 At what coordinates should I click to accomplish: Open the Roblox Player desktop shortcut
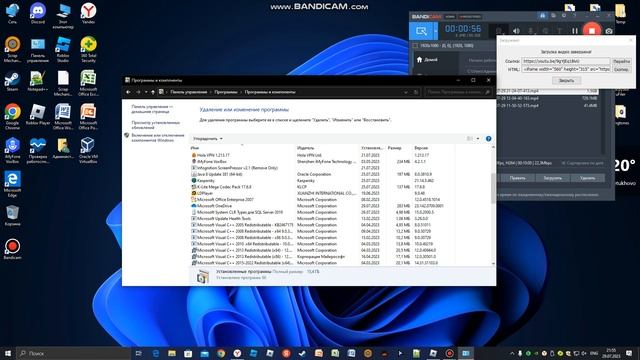pyautogui.click(x=38, y=114)
